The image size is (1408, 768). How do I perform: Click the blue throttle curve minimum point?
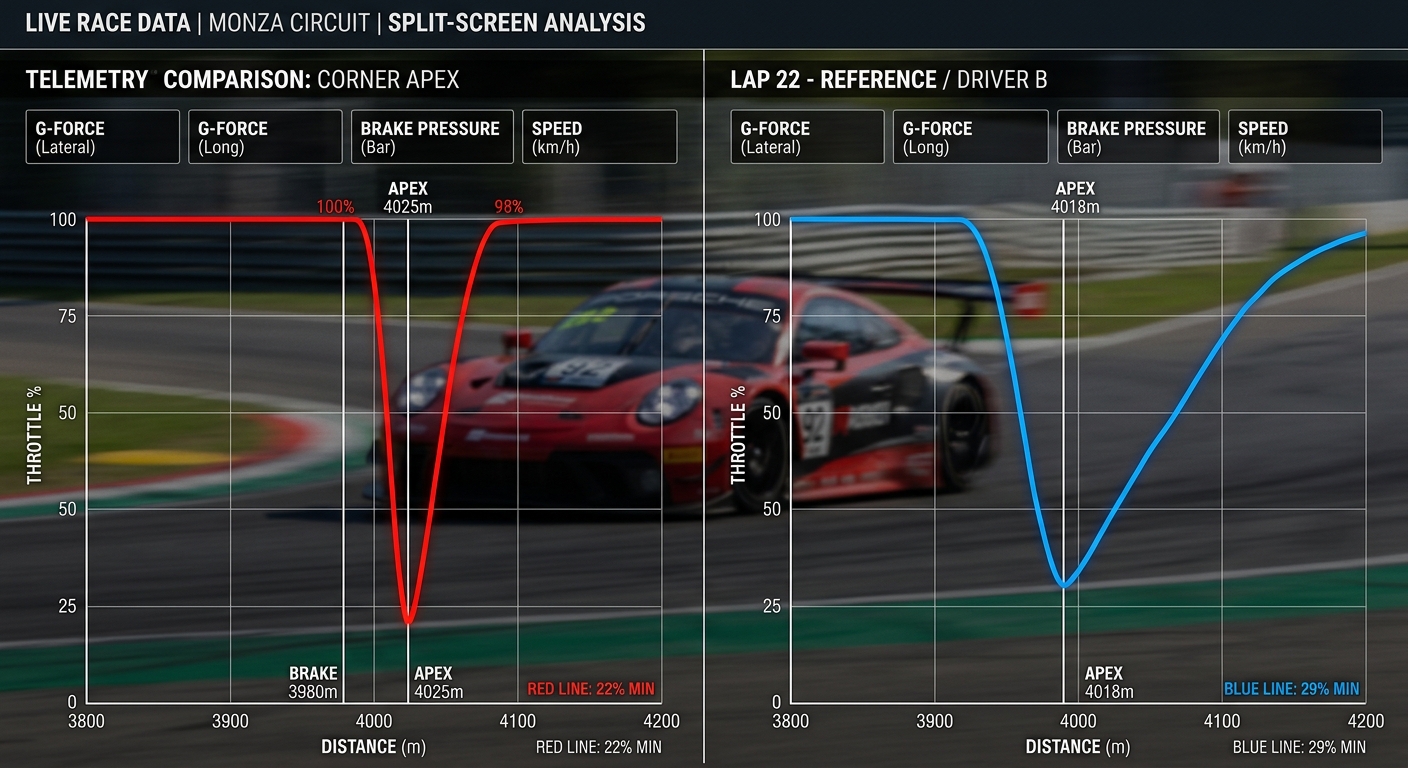pos(1066,586)
